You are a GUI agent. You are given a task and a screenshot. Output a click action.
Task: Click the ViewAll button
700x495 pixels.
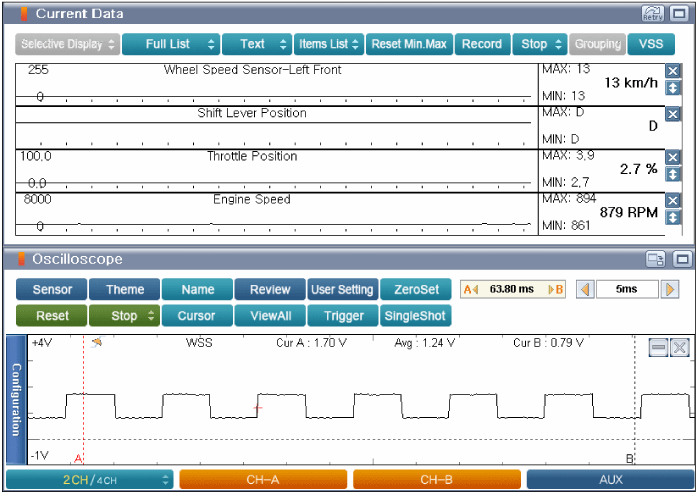pos(270,316)
